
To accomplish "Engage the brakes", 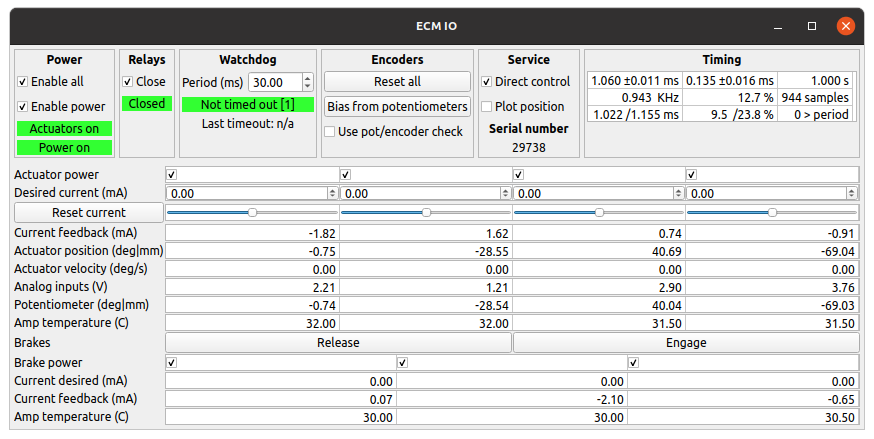I will click(x=686, y=343).
